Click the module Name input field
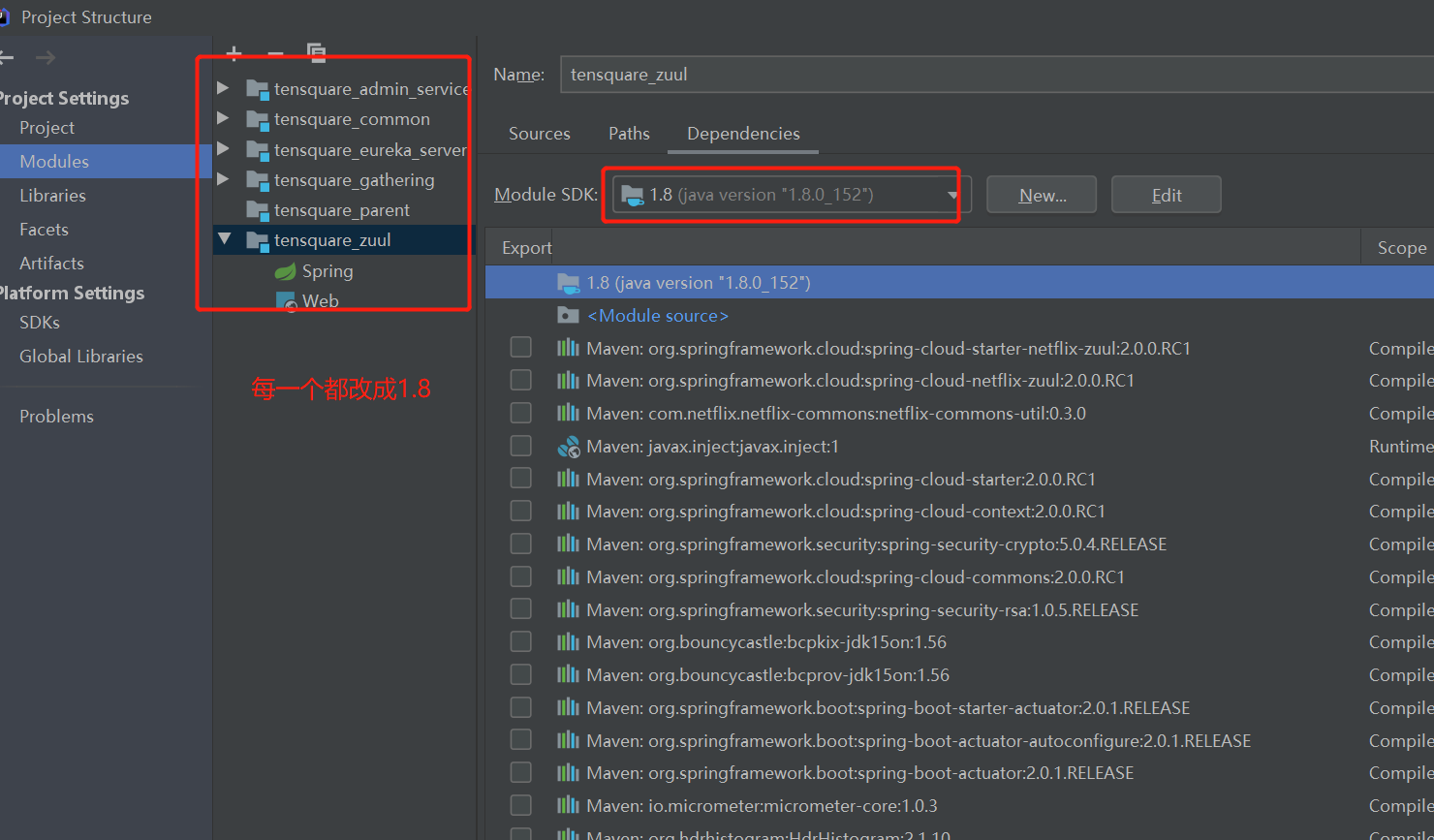Image resolution: width=1434 pixels, height=840 pixels. 997,75
